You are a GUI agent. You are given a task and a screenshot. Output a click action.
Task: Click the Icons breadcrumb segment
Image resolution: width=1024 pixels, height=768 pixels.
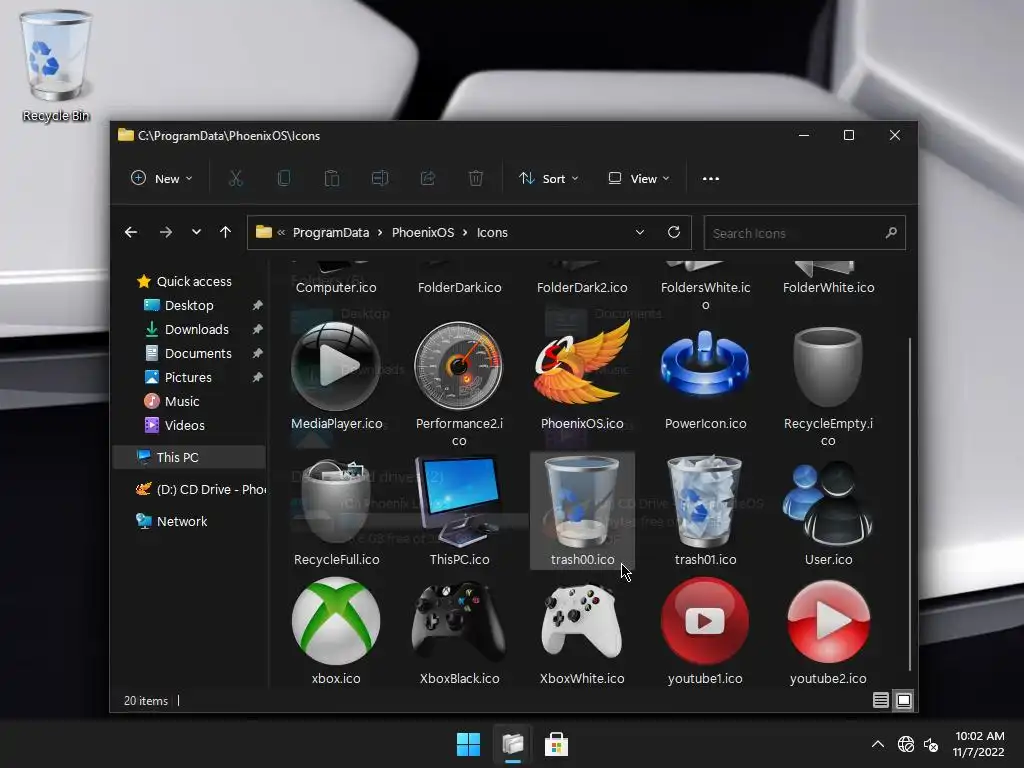tap(492, 232)
